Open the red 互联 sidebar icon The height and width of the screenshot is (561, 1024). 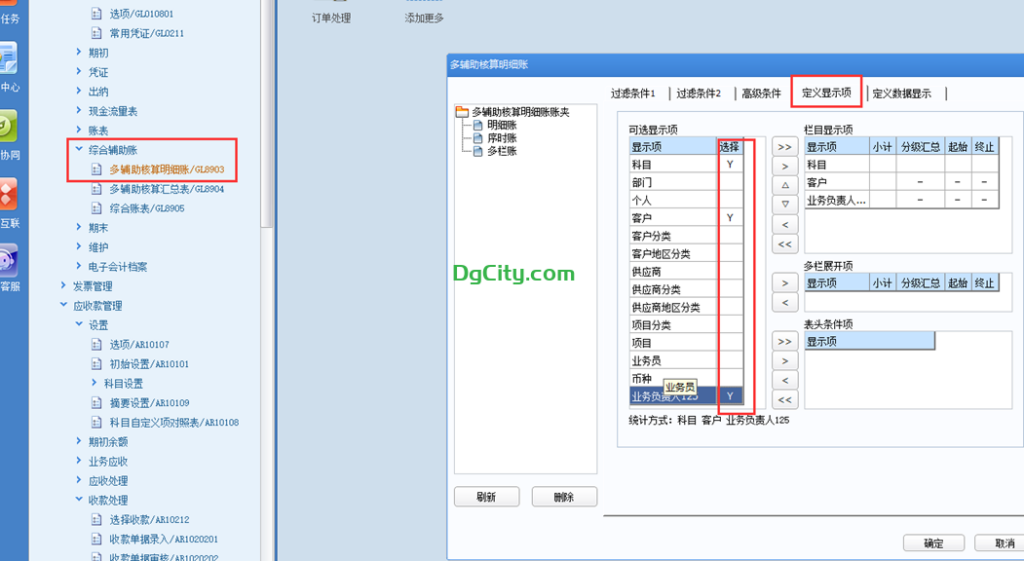coord(6,194)
